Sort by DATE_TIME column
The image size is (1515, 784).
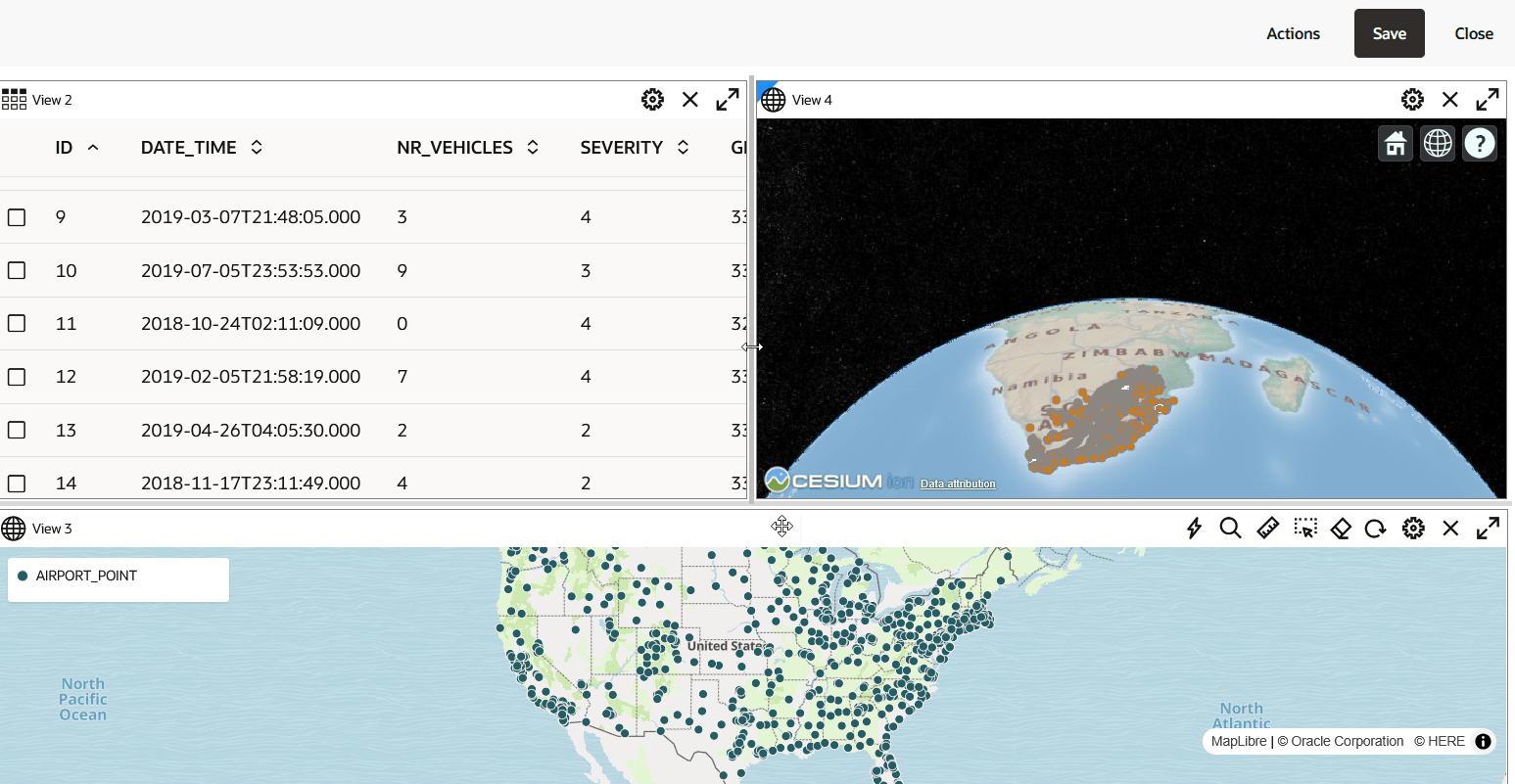[x=257, y=148]
